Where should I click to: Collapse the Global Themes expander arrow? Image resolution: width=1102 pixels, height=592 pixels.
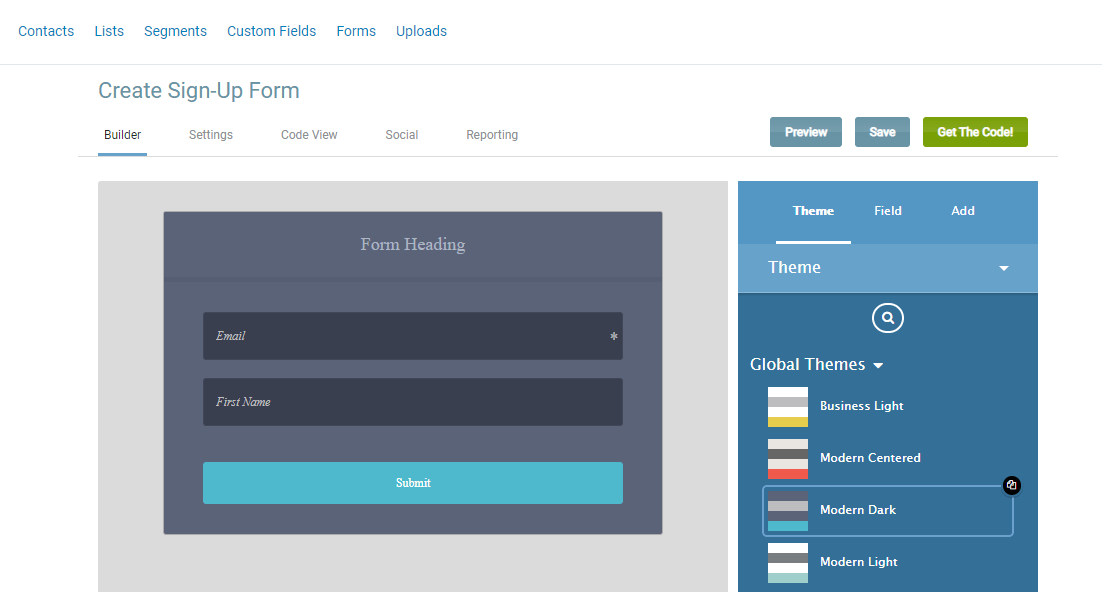(878, 366)
